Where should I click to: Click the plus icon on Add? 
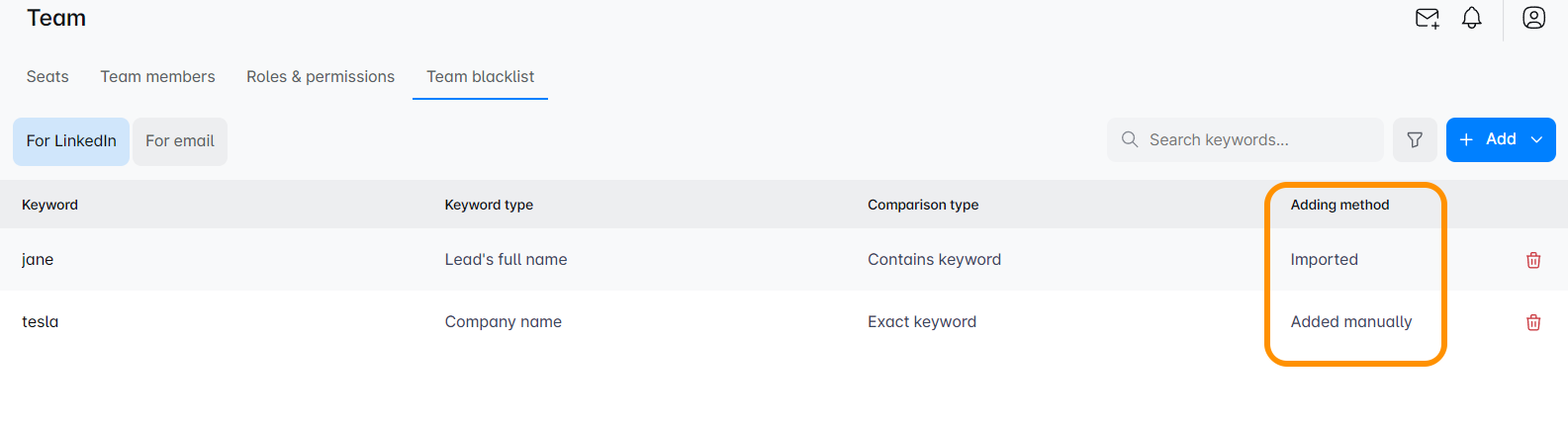click(x=1466, y=139)
